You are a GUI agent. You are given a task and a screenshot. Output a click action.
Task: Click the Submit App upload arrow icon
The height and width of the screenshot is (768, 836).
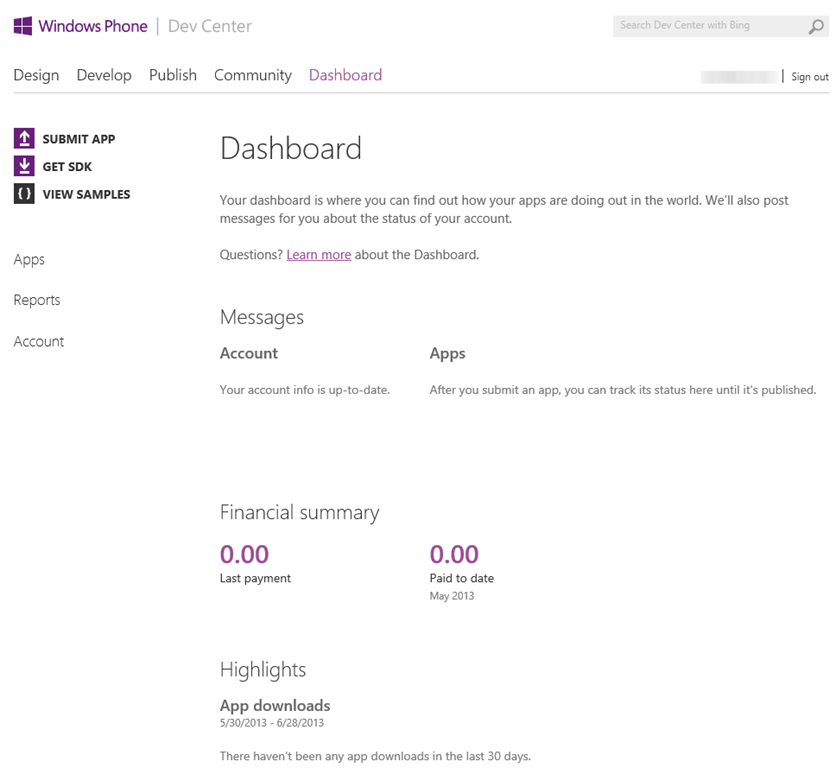click(x=24, y=139)
